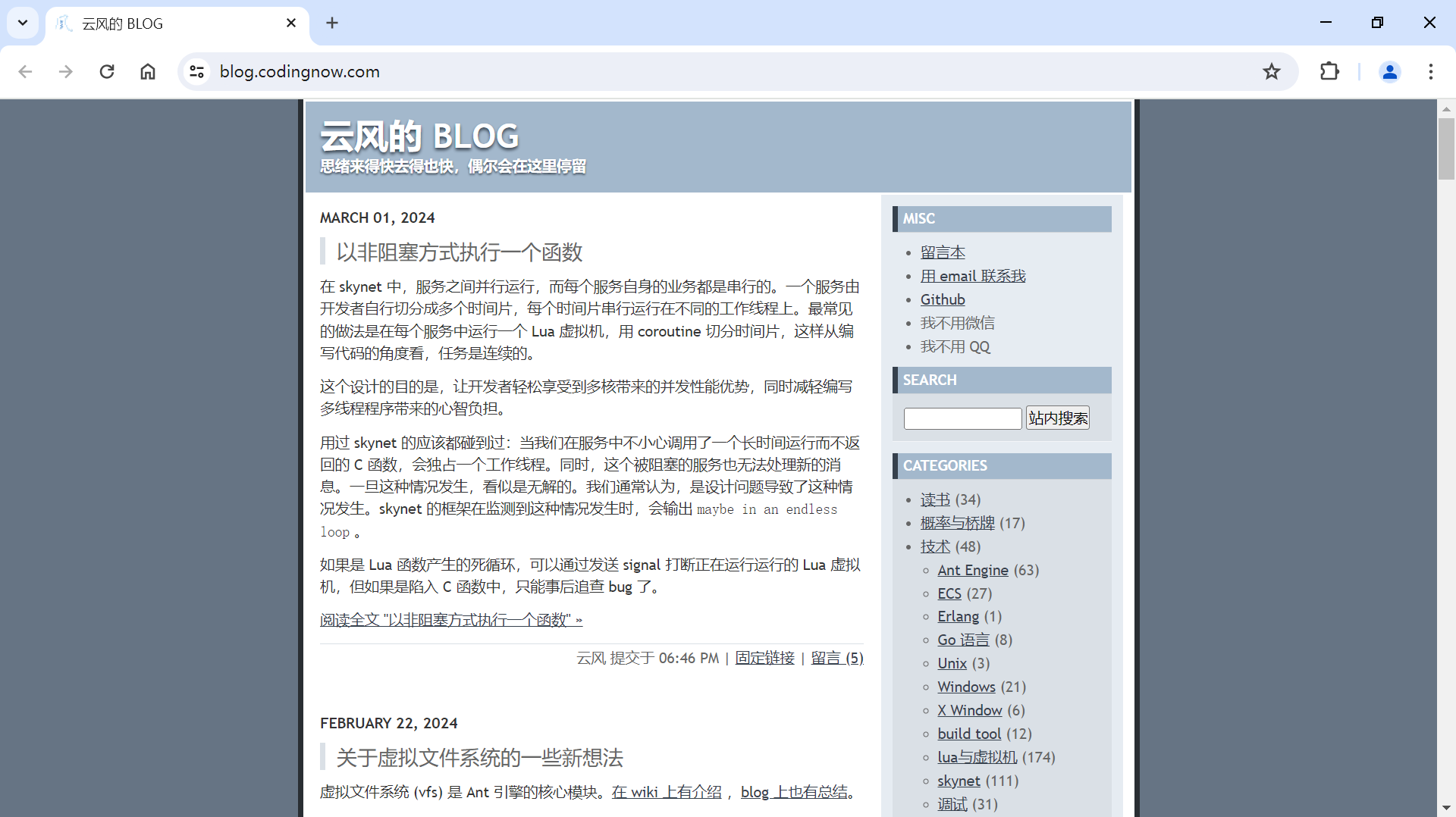Open the 留言 (5) comments link
The image size is (1456, 817).
pos(837,658)
